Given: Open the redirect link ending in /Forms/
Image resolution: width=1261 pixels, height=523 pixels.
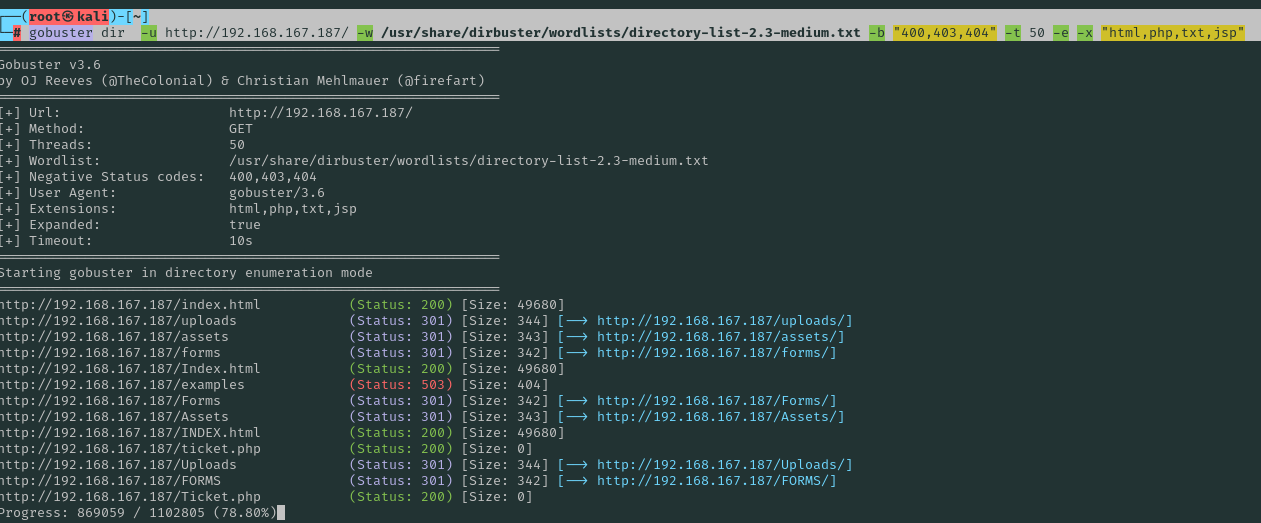Looking at the screenshot, I should [716, 401].
